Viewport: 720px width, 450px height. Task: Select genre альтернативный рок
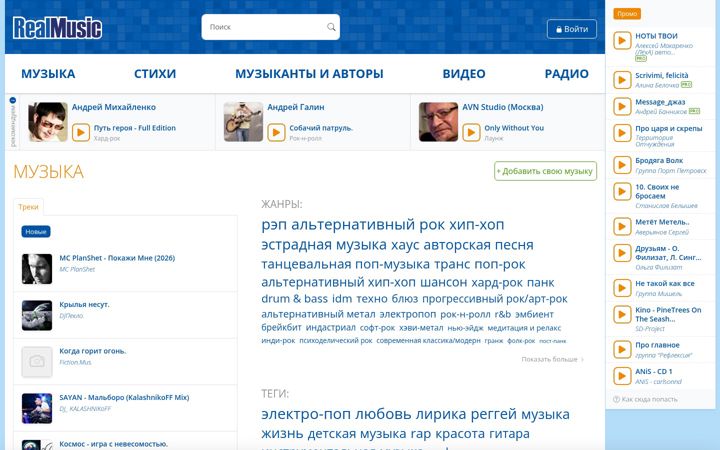point(368,225)
